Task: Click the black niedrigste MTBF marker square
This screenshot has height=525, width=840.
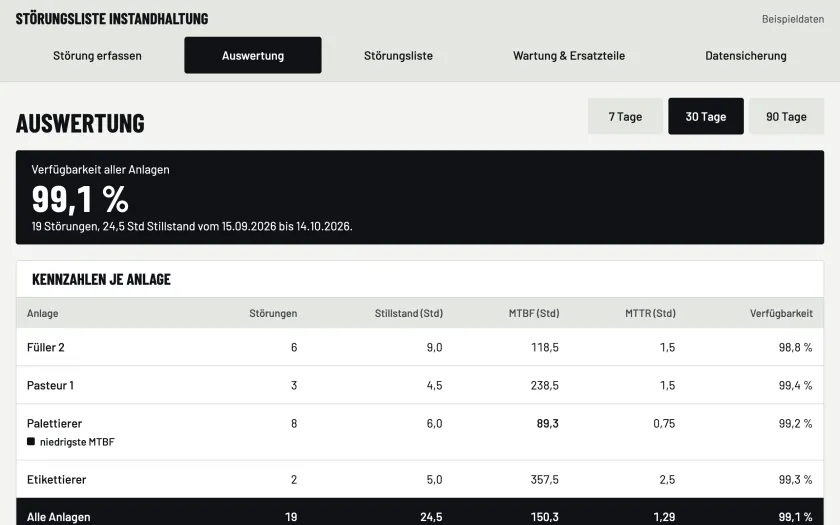Action: point(31,441)
